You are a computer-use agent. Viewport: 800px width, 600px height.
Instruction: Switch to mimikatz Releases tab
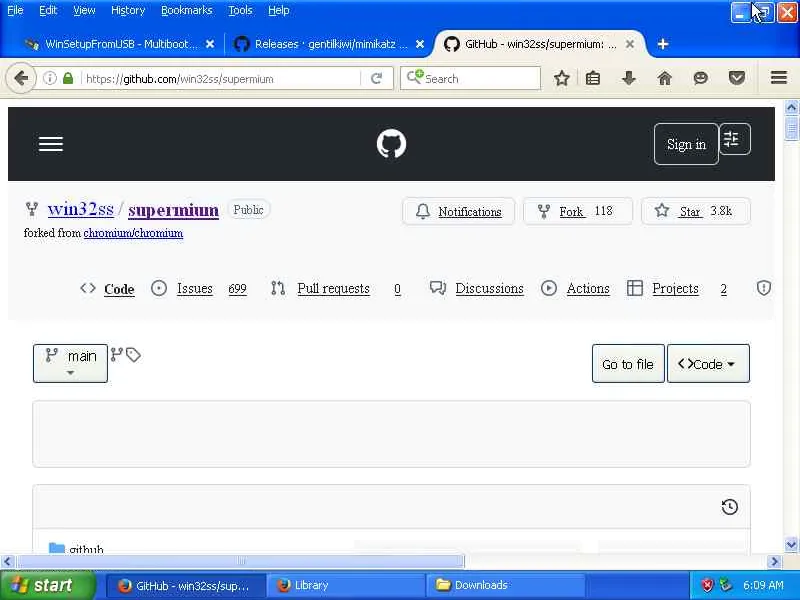point(327,44)
